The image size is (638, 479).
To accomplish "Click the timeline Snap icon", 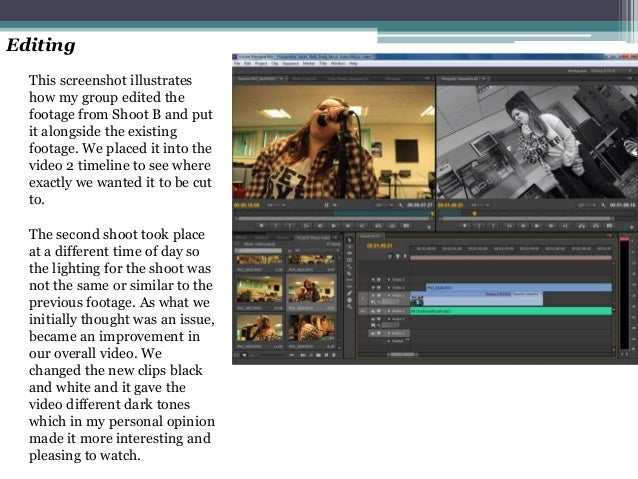I will pyautogui.click(x=391, y=256).
